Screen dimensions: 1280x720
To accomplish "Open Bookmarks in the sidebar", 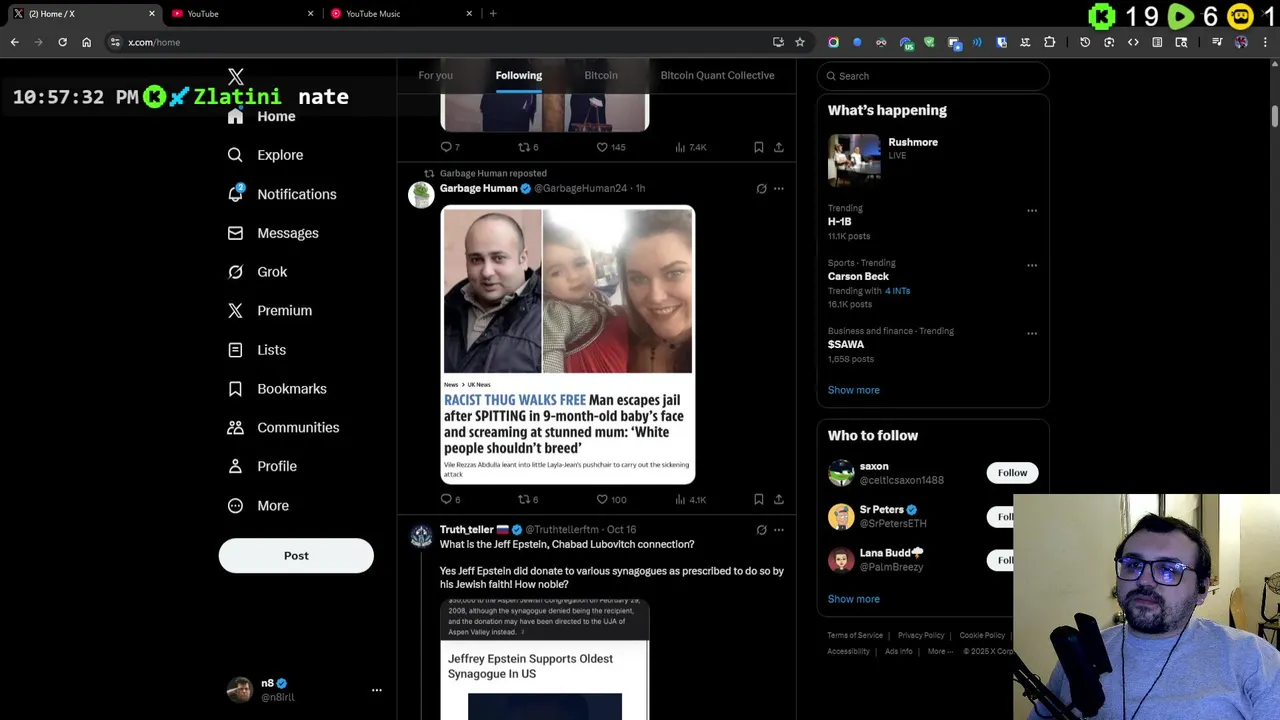I will (x=277, y=389).
